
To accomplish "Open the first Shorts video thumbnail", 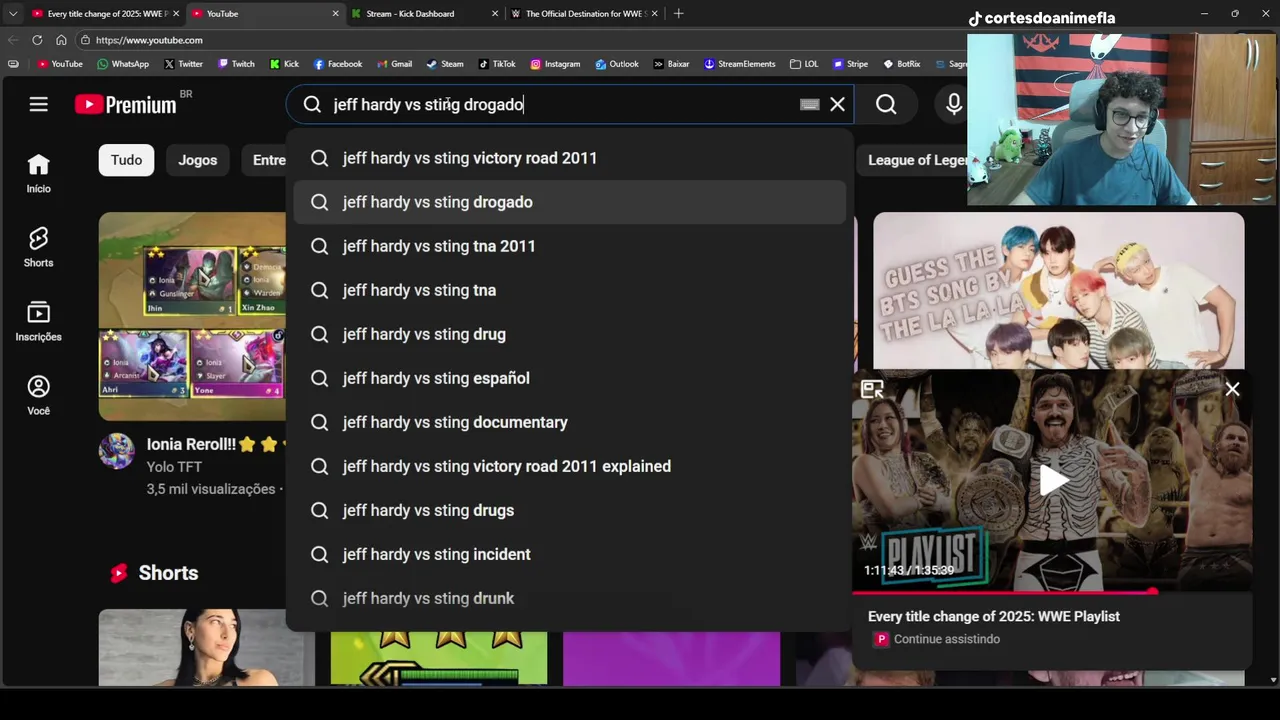I will (207, 647).
